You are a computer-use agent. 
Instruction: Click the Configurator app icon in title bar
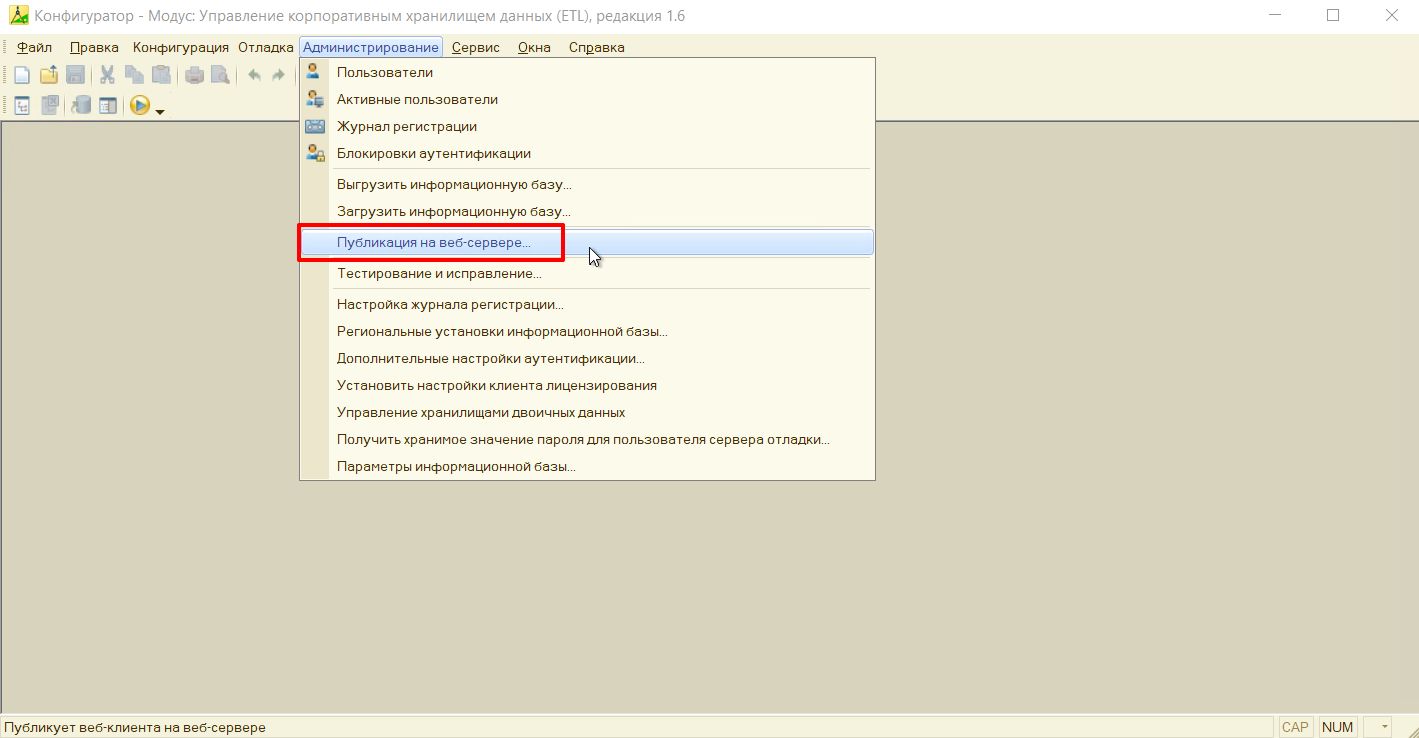[x=18, y=16]
